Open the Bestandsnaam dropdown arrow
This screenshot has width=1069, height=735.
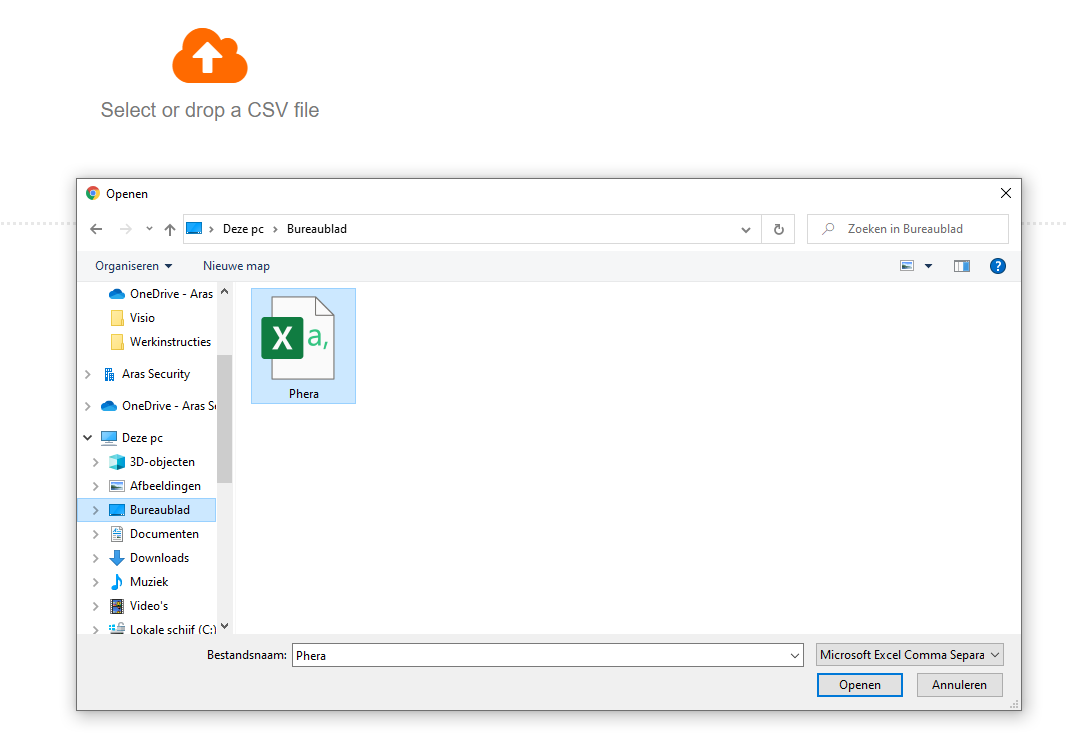[795, 655]
